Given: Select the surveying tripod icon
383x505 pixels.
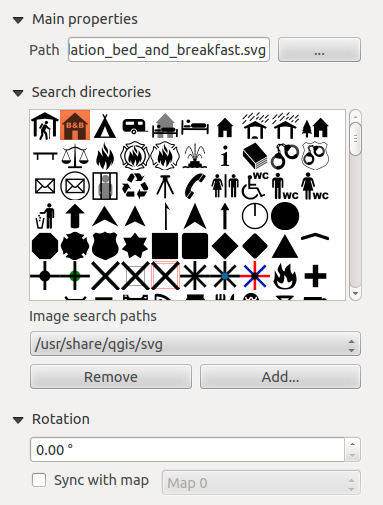Looking at the screenshot, I should point(165,186).
